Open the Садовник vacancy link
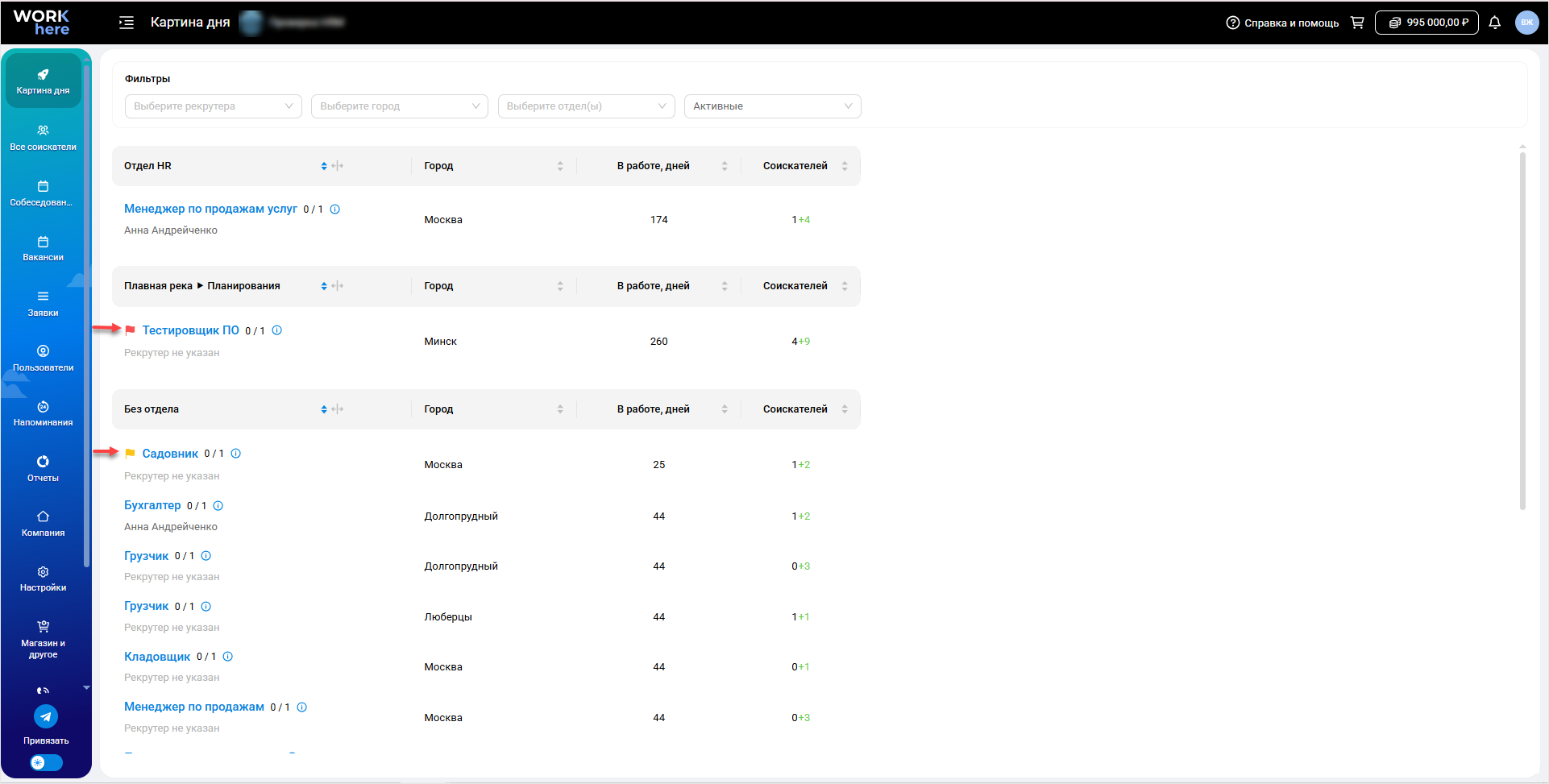Screen dimensions: 1549x784 (170, 454)
